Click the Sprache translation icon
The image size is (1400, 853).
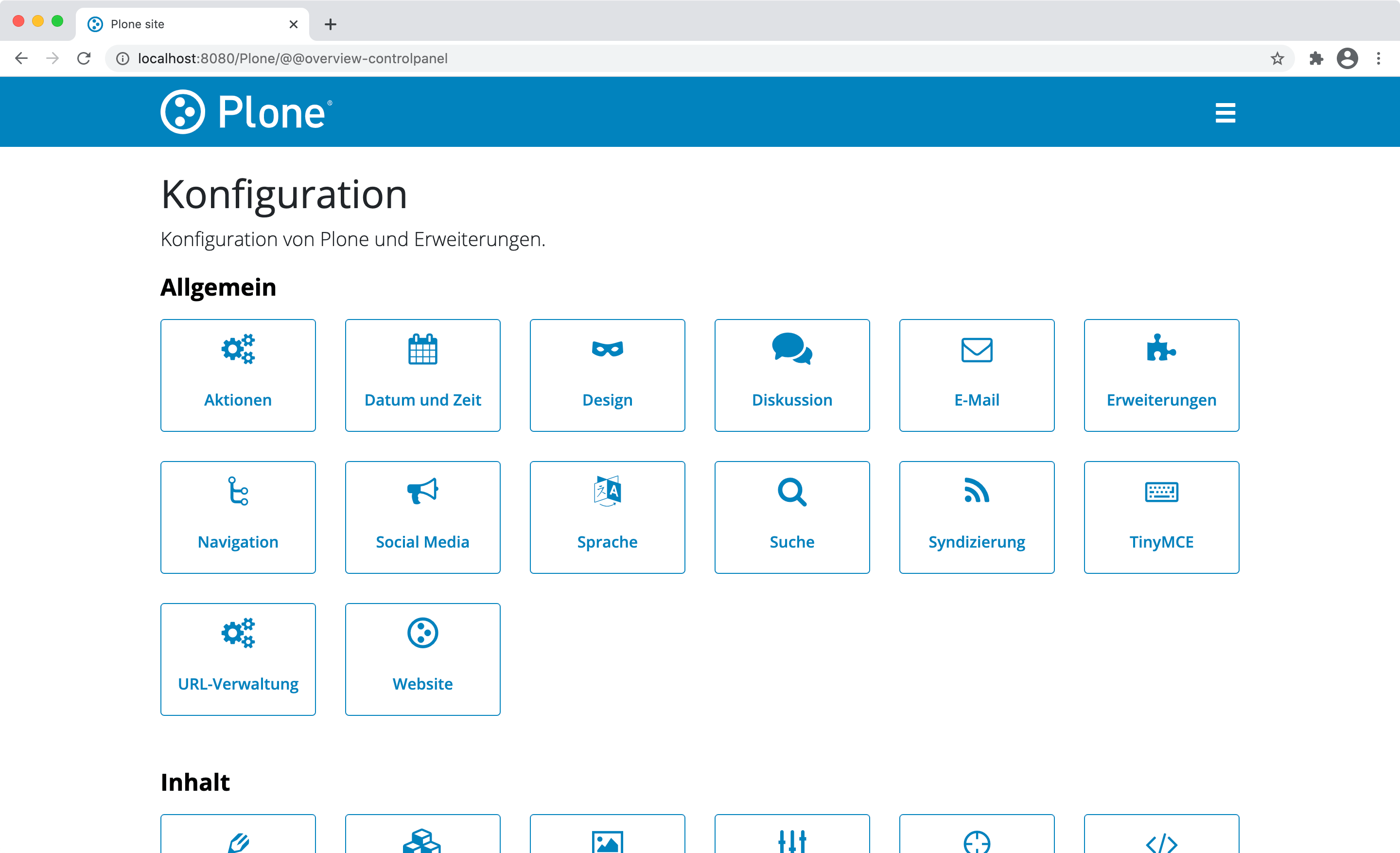[607, 491]
